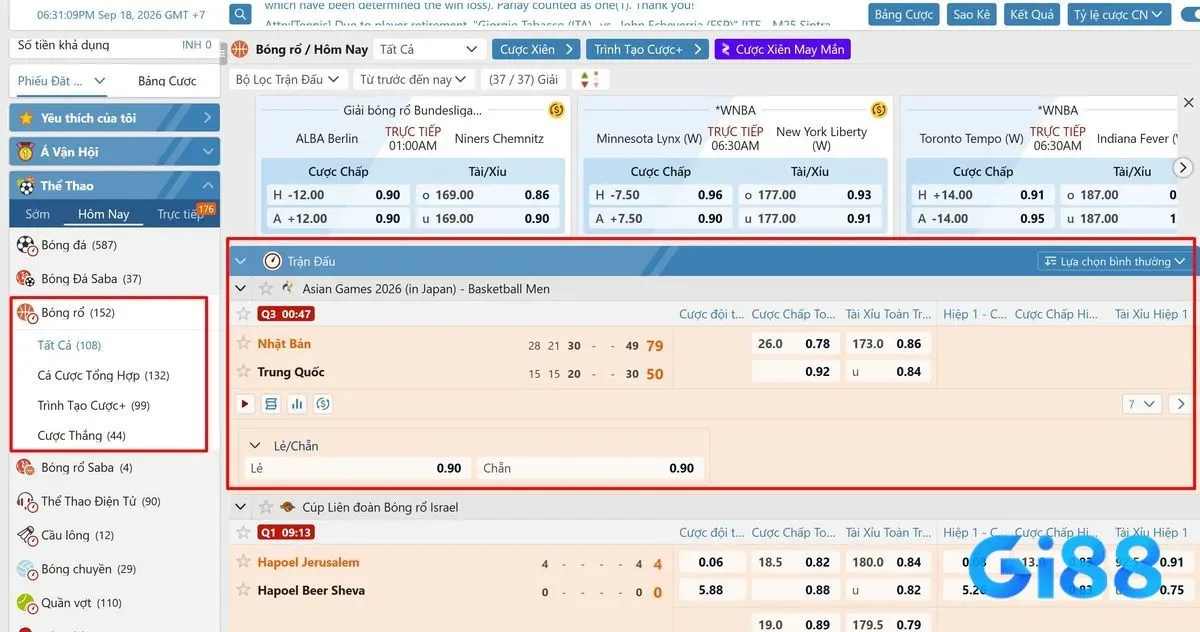Favorite Cúp Liên đoàn Bóng rổ Israel star
1200x632 pixels.
266,507
